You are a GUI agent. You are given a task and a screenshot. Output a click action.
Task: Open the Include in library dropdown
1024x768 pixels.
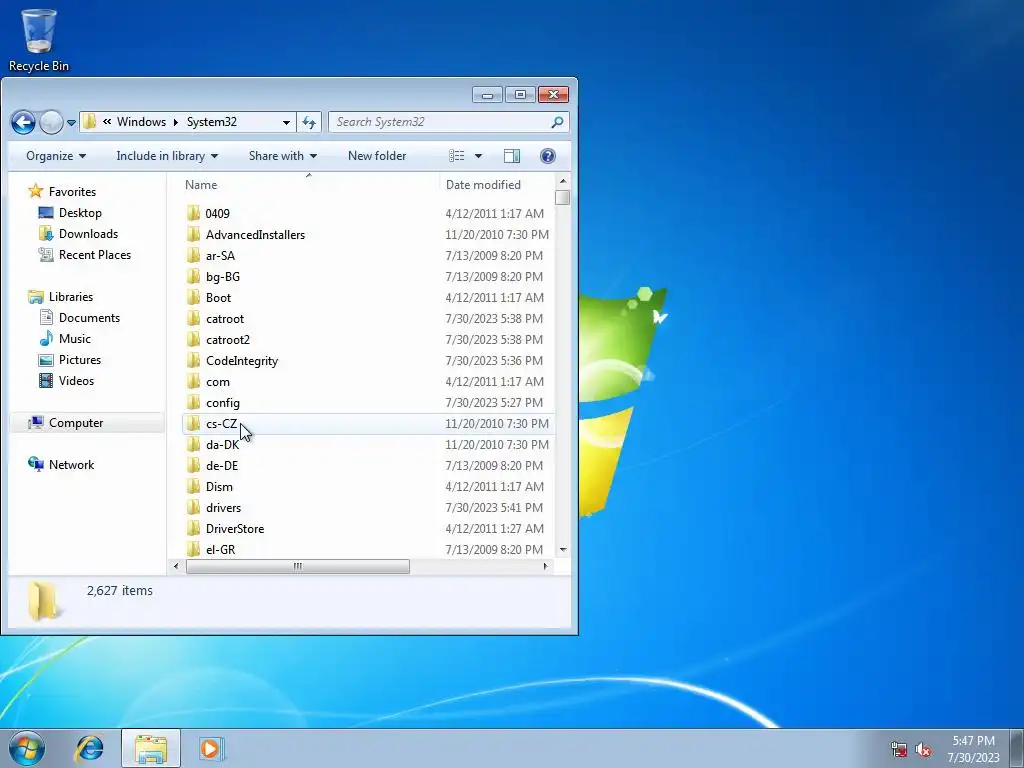(x=167, y=155)
